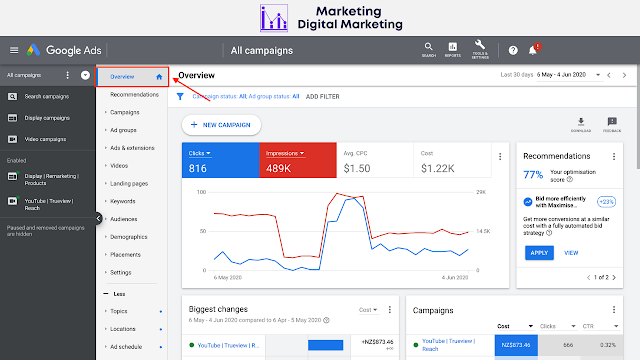Open Campaigns card three-dot menu

(614, 310)
